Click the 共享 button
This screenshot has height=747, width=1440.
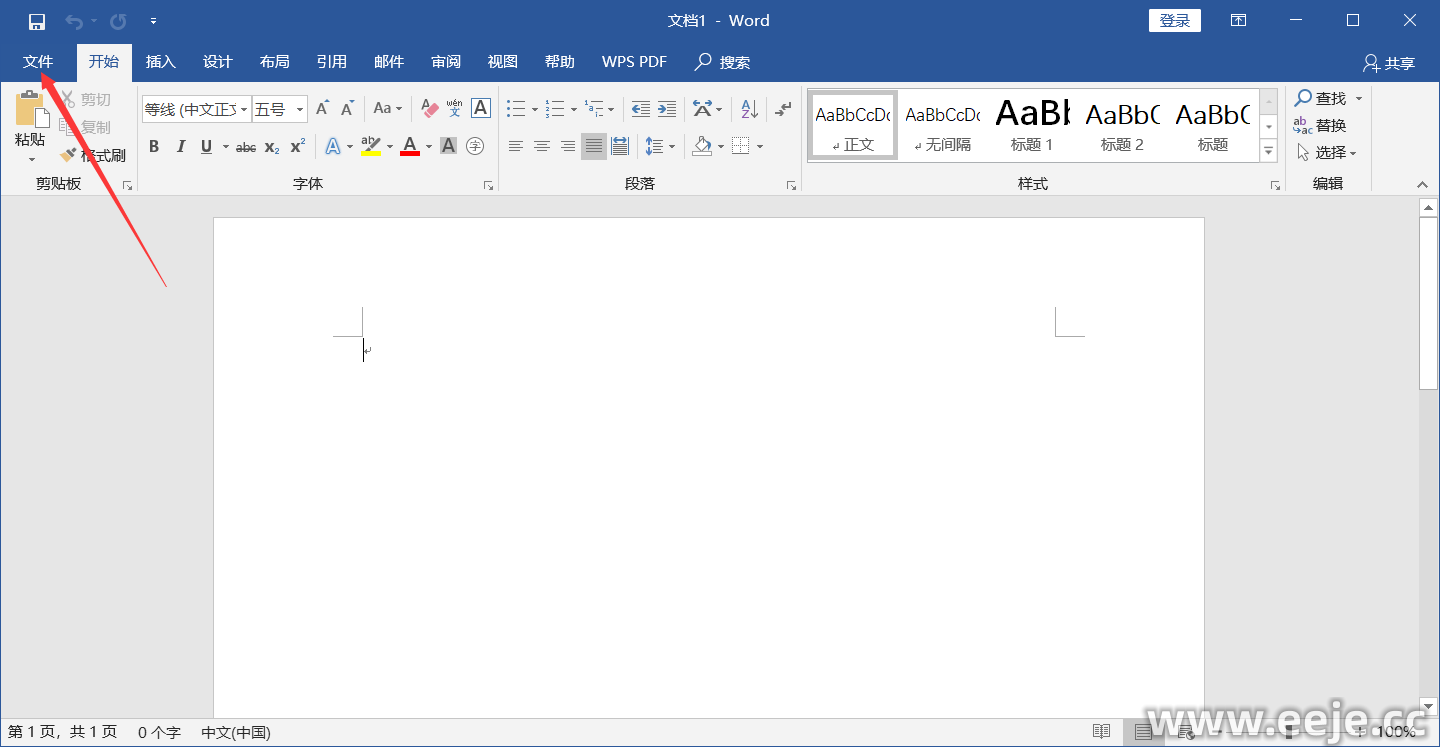click(x=1389, y=63)
